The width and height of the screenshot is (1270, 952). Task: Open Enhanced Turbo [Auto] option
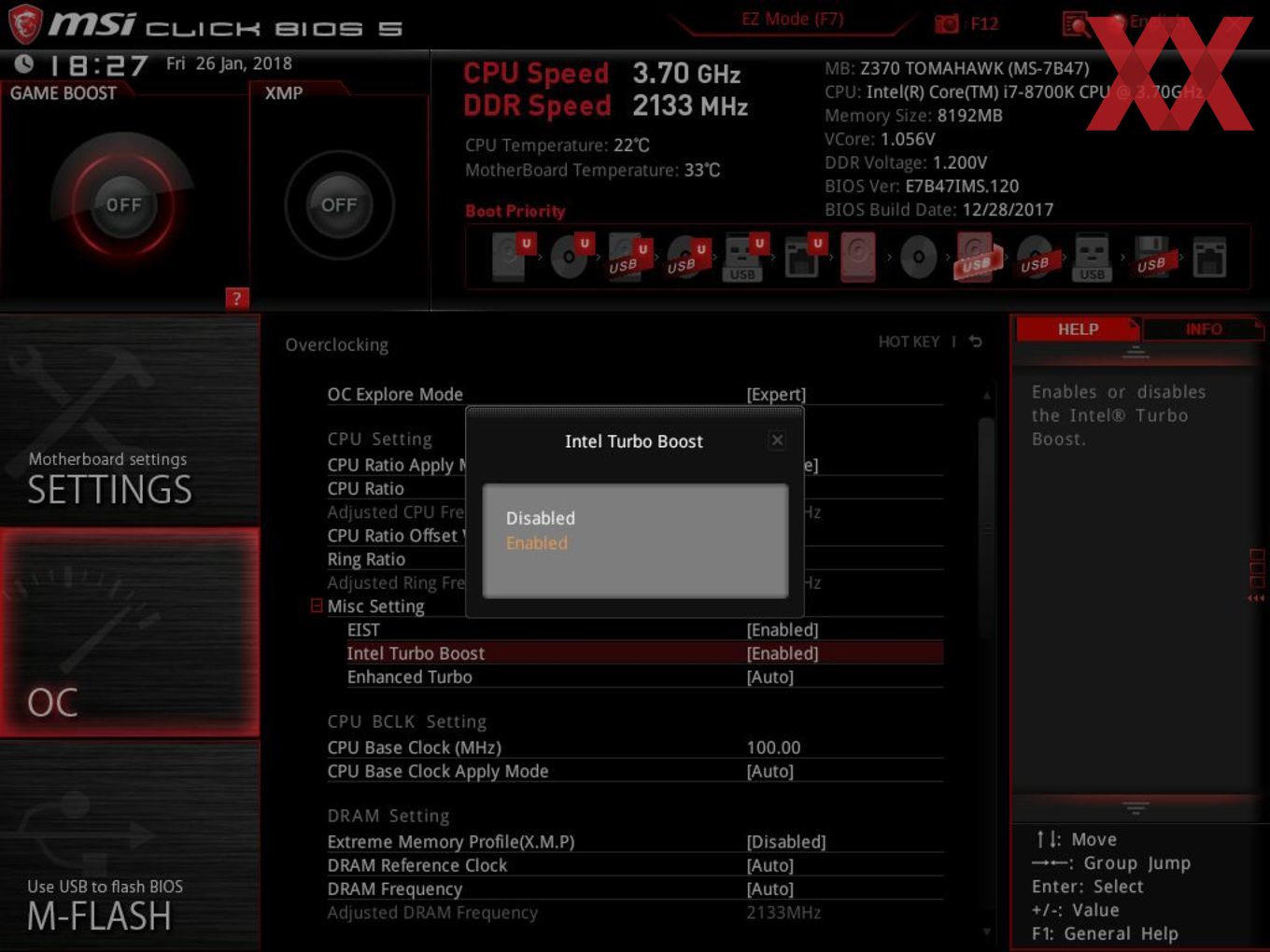[x=770, y=678]
